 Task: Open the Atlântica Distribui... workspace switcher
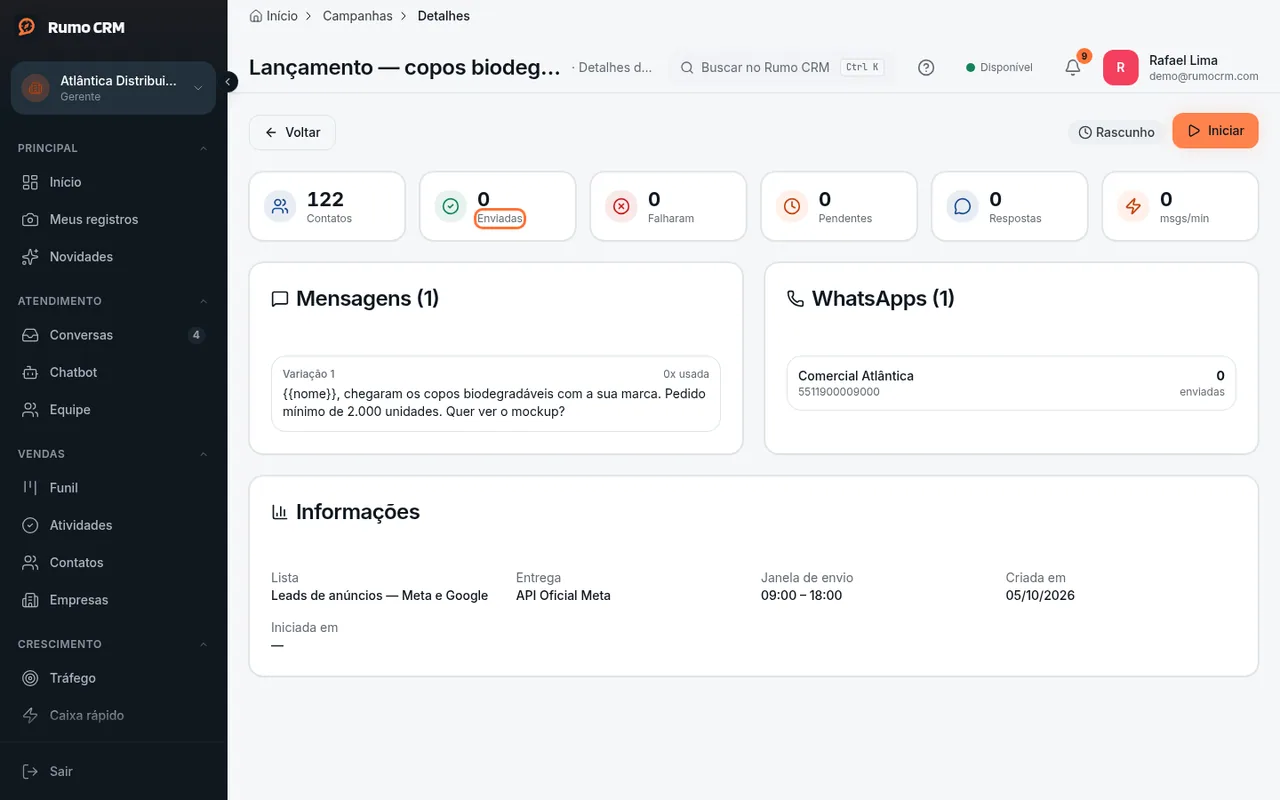click(113, 88)
